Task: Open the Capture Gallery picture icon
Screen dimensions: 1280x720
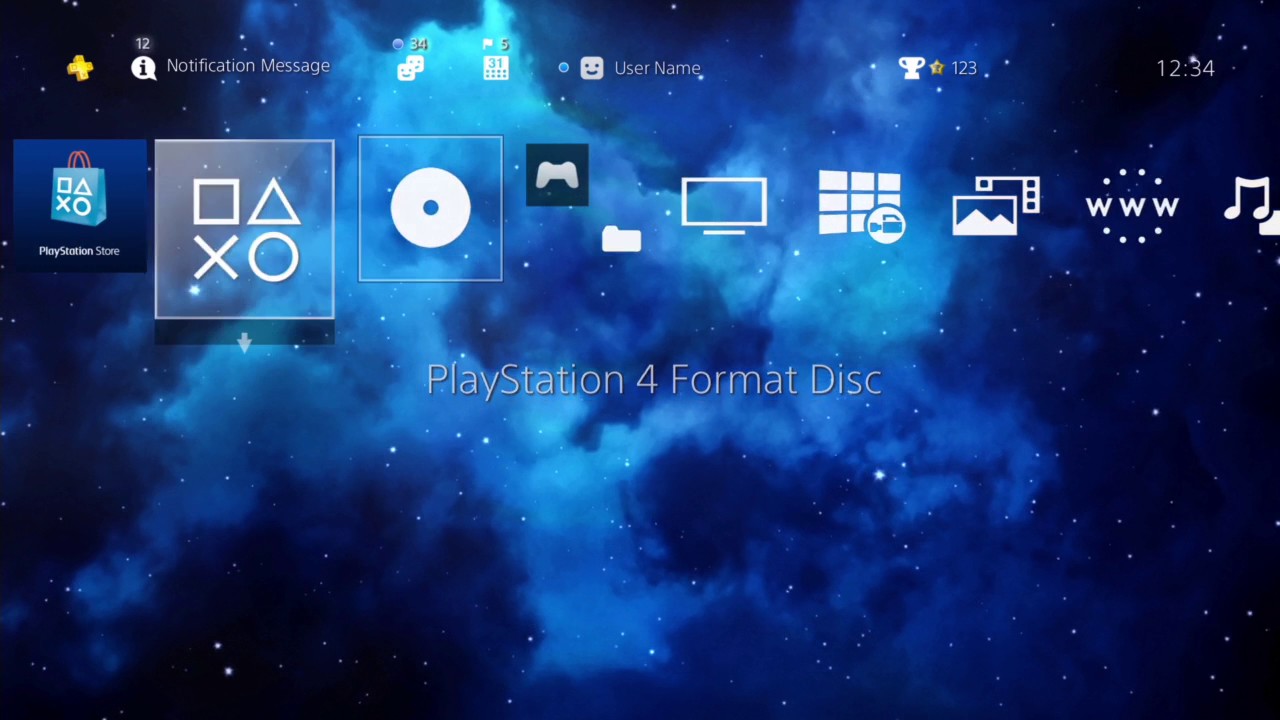Action: [996, 206]
